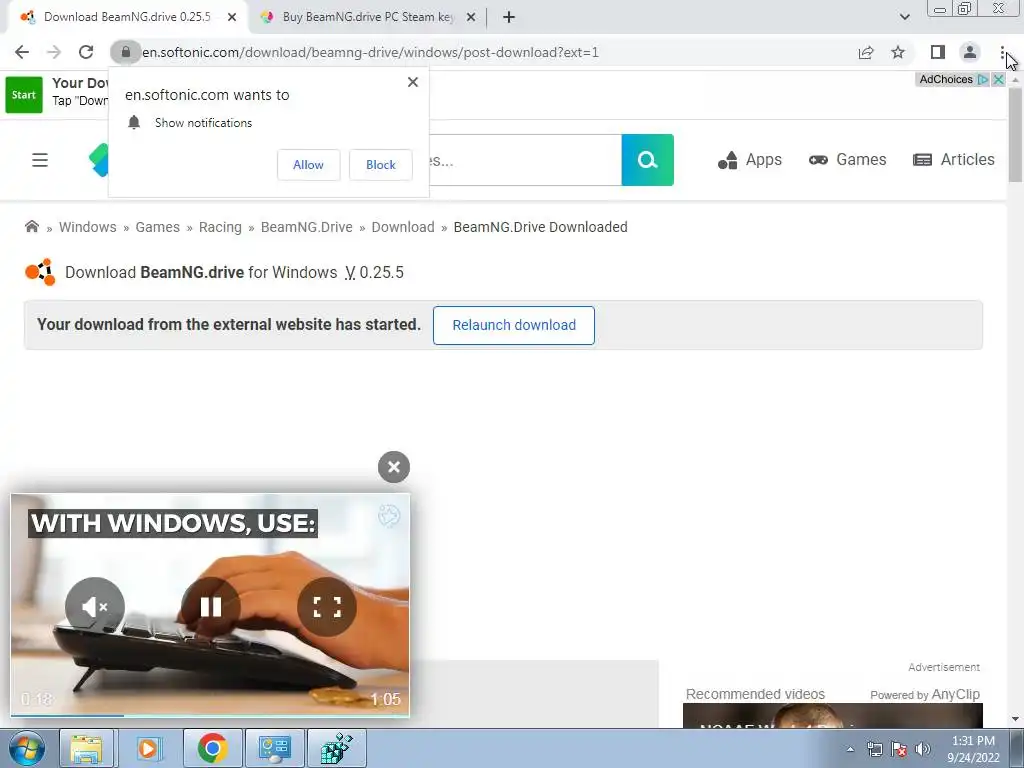Open the BeamNG.Drive breadcrumb link
Screen dimensions: 1024x768
(x=306, y=227)
